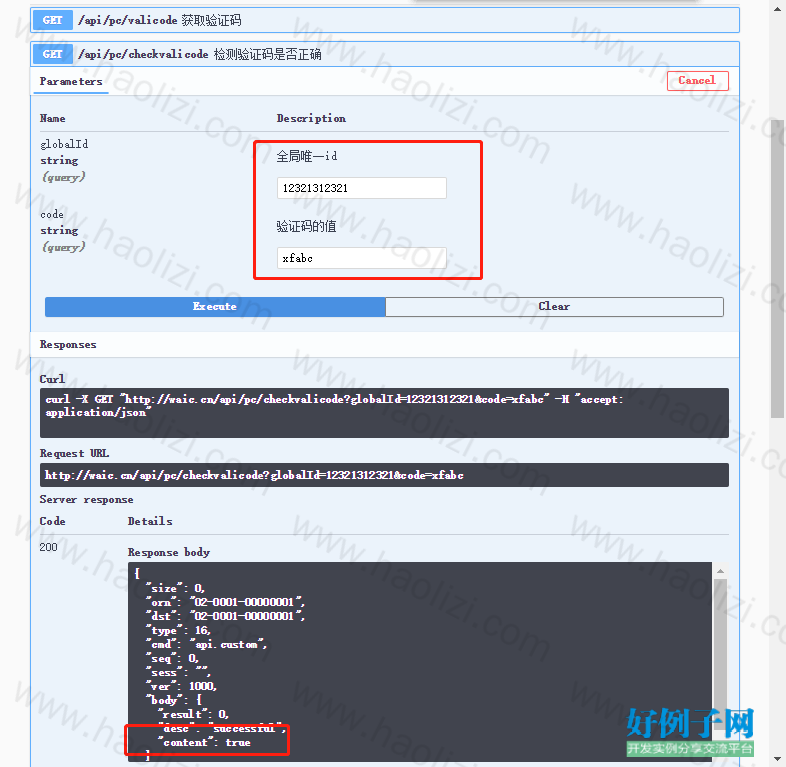Click the "content": true line in response
The height and width of the screenshot is (767, 786).
(204, 742)
